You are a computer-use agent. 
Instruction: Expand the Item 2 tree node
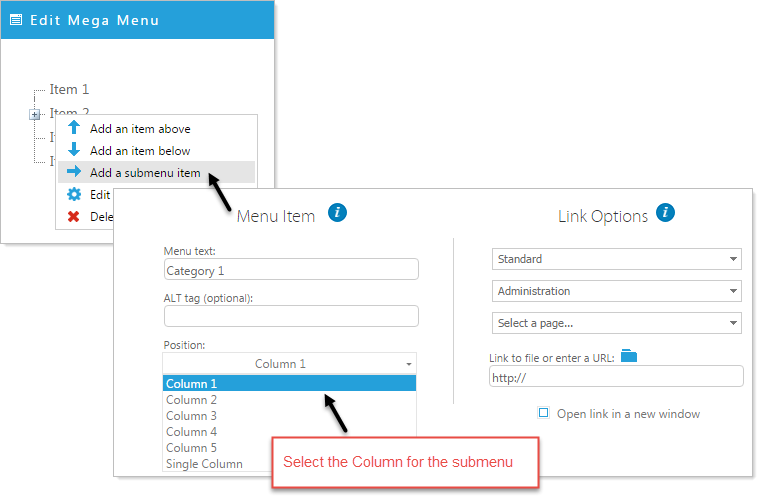tap(35, 115)
